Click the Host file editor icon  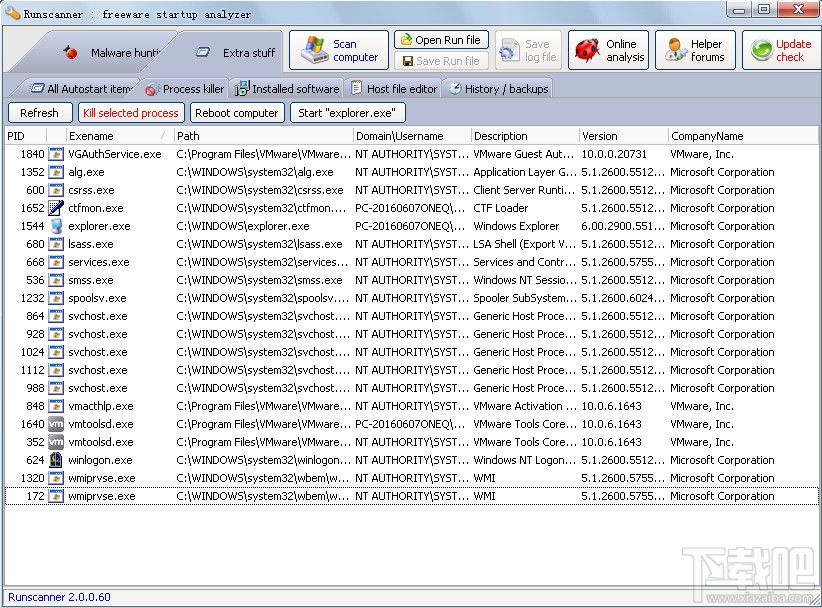pyautogui.click(x=356, y=88)
